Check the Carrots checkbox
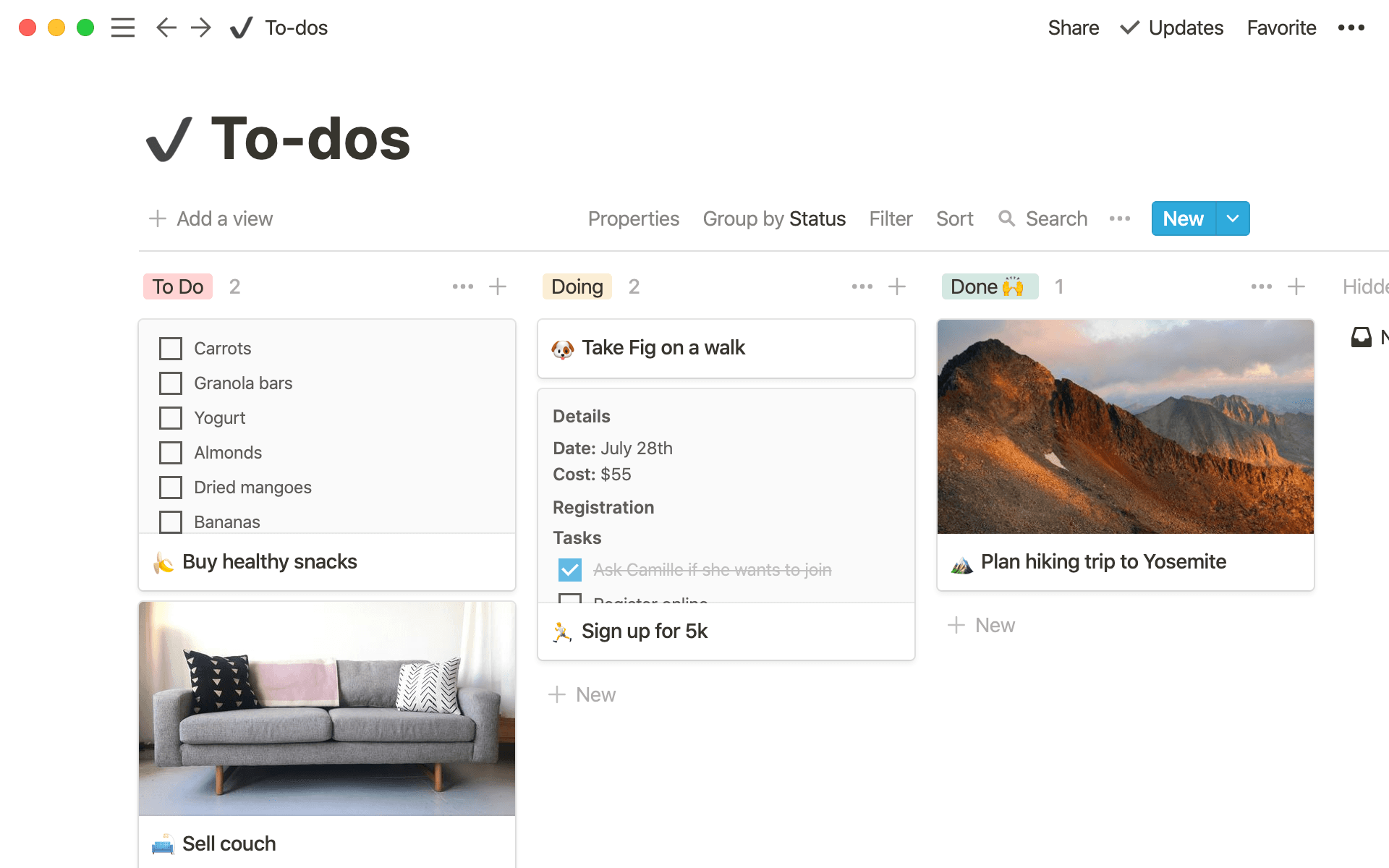The image size is (1389, 868). 171,348
